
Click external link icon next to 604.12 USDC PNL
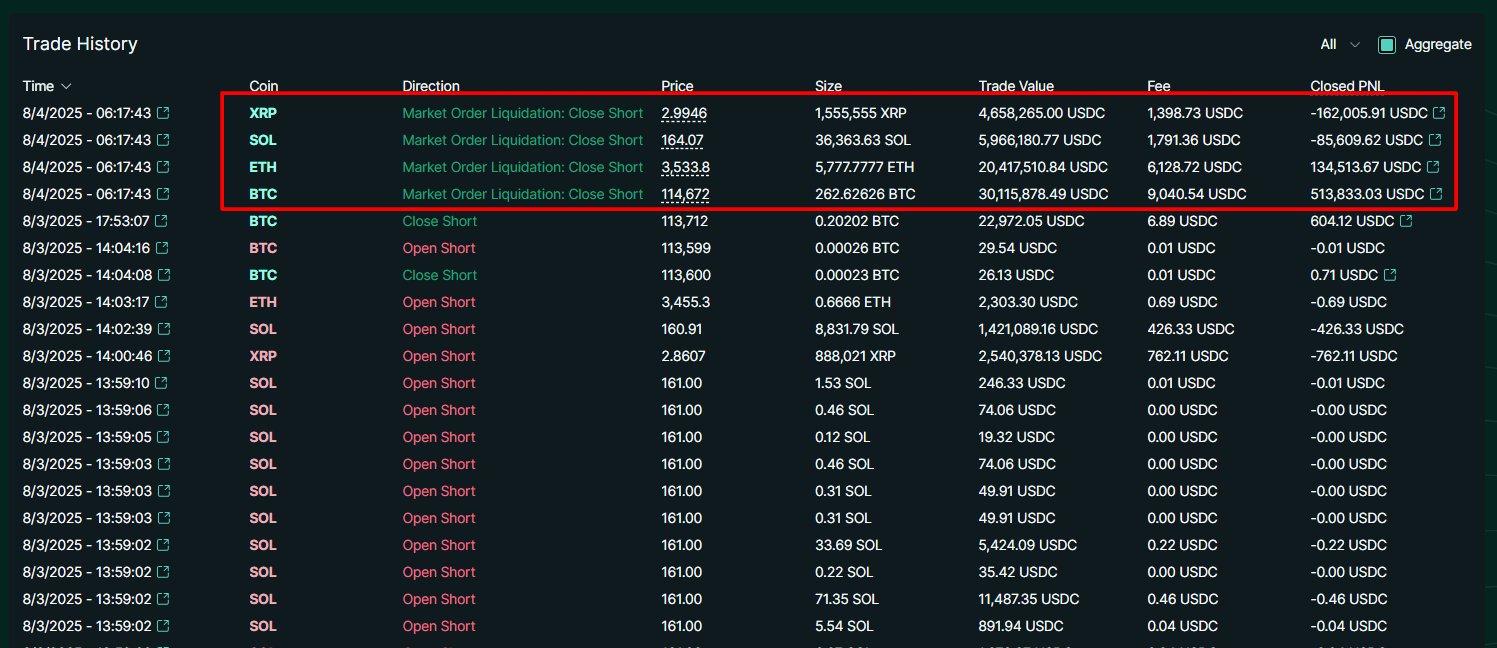[x=1406, y=221]
